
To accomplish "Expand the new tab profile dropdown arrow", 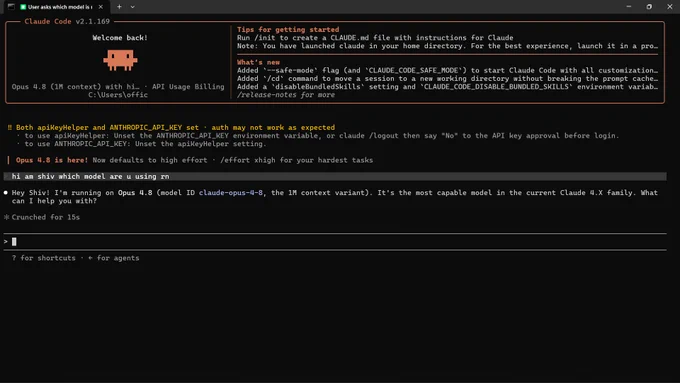I will 132,7.
